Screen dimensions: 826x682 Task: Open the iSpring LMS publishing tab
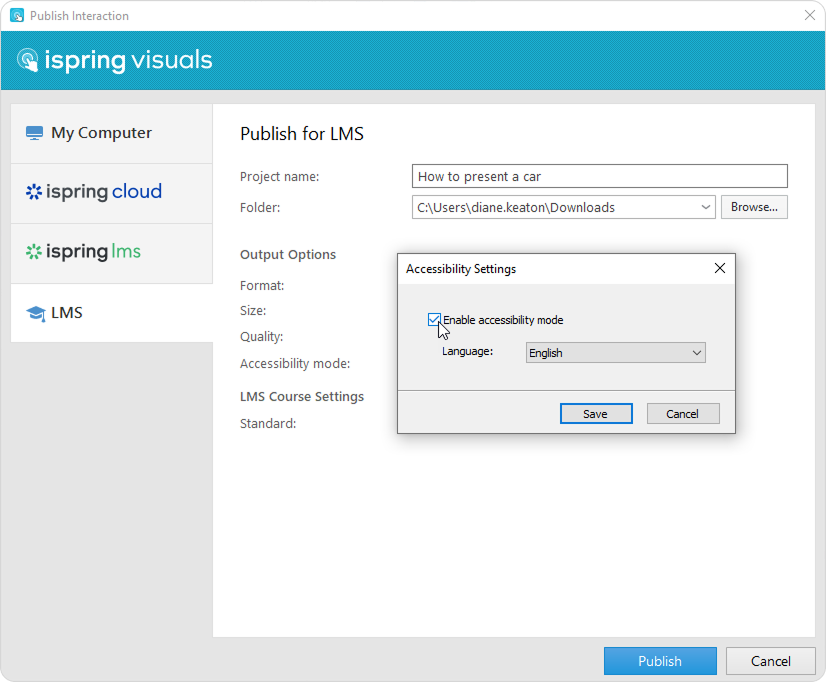[x=85, y=252]
